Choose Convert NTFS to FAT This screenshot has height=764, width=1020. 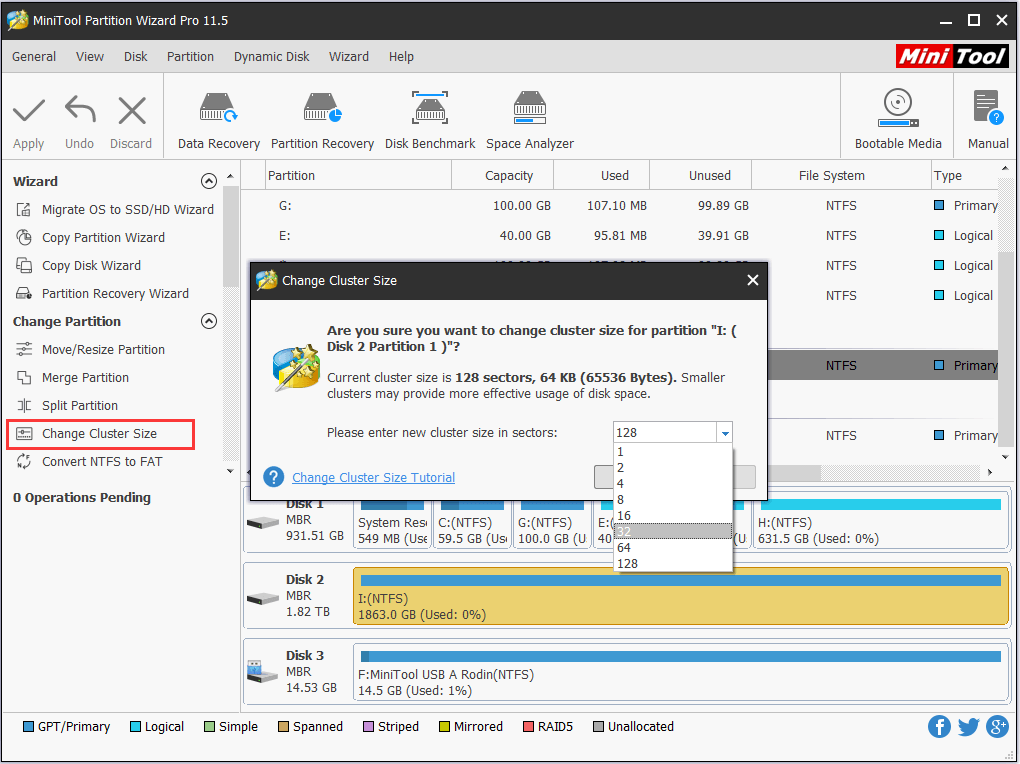coord(88,461)
